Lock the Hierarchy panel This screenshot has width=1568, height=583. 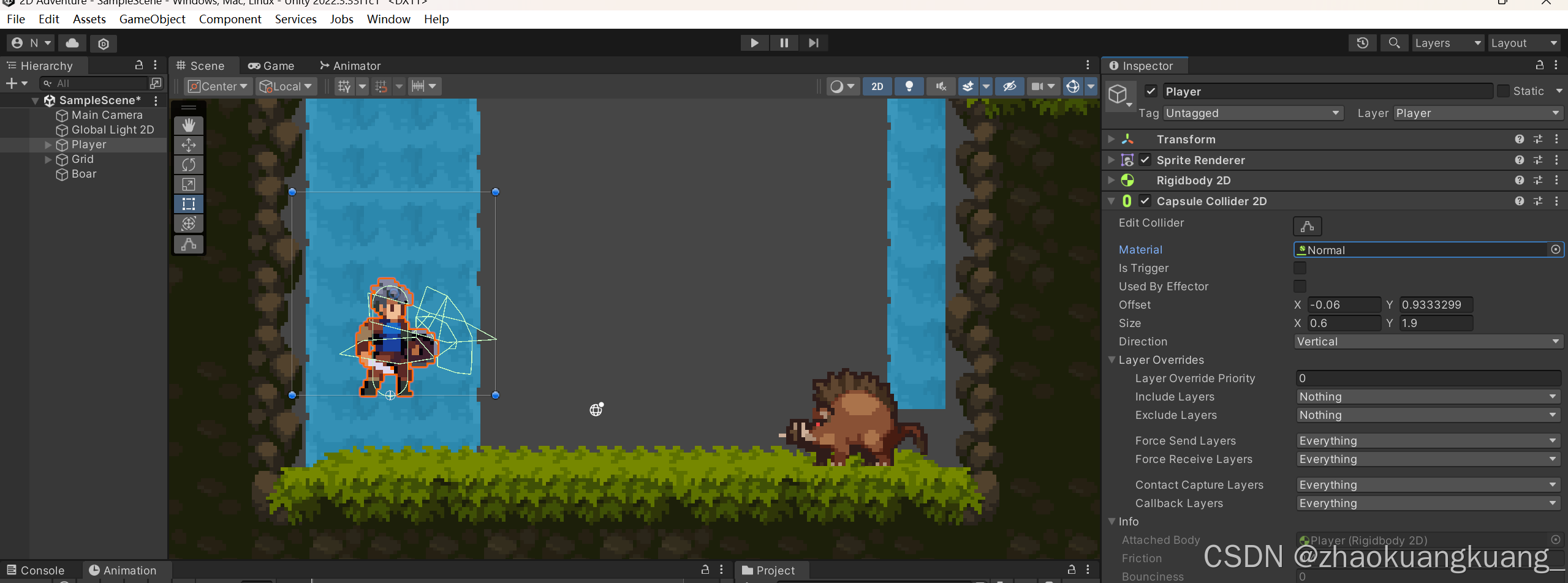click(139, 65)
